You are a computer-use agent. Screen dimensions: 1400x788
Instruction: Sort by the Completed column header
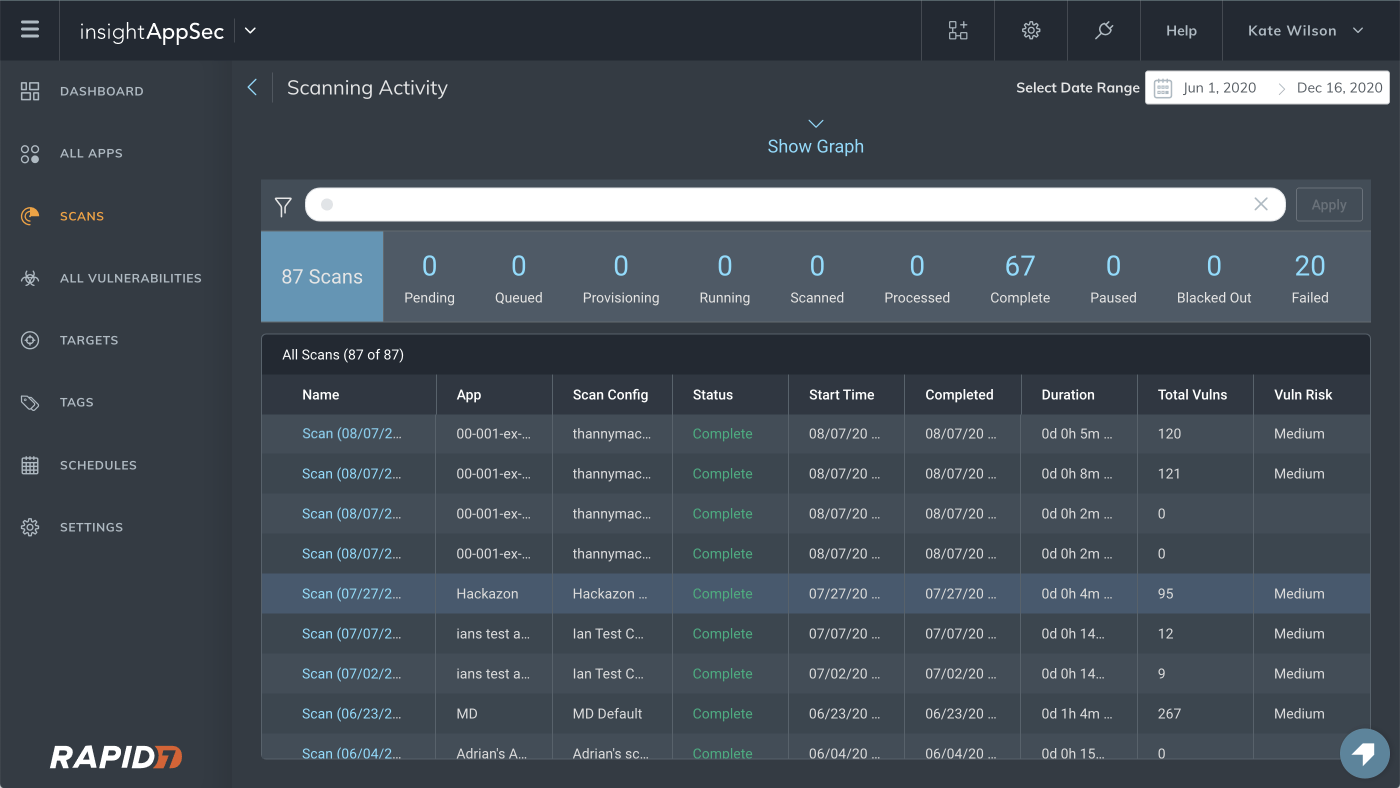pos(959,395)
